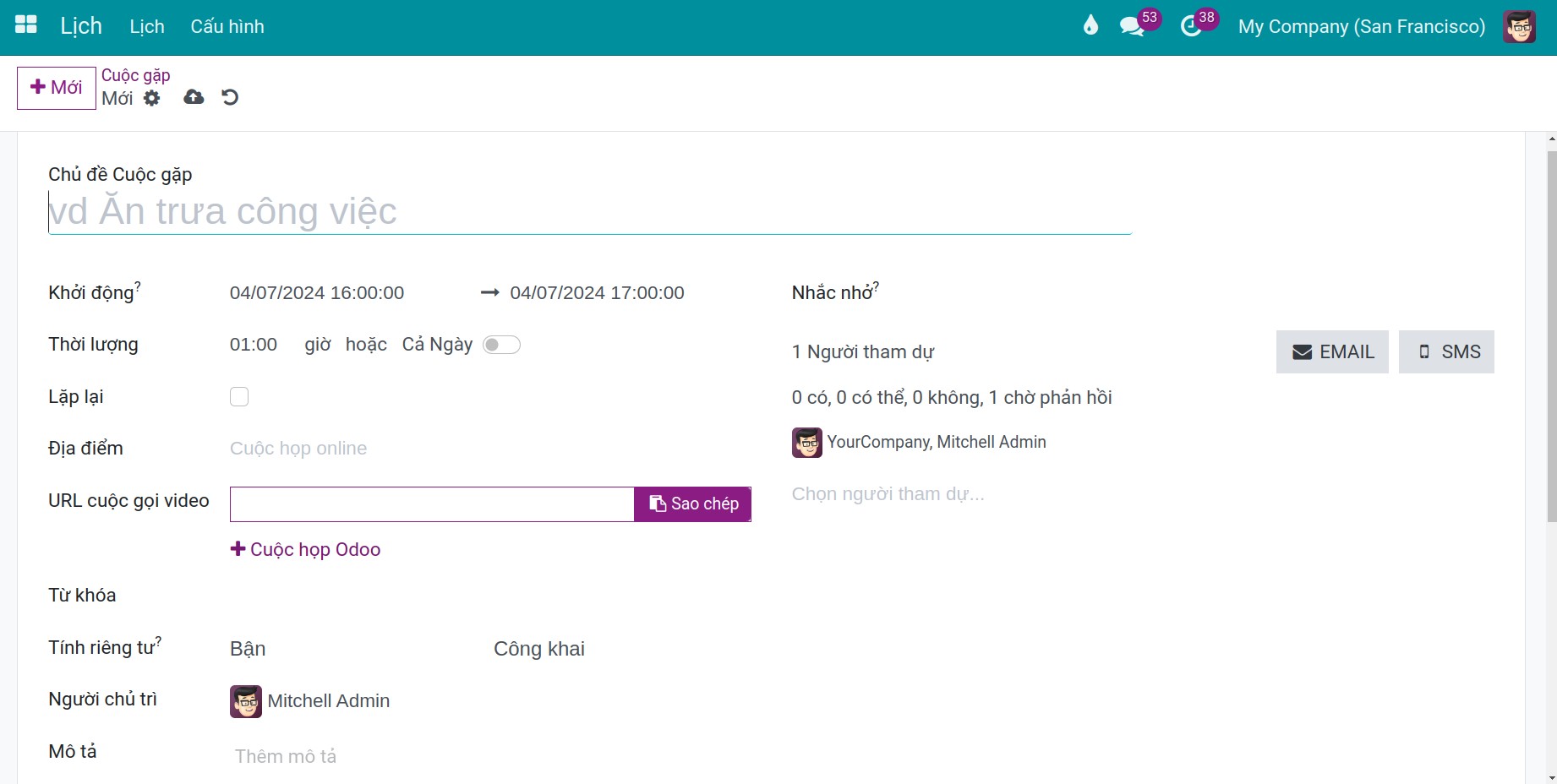Image resolution: width=1557 pixels, height=784 pixels.
Task: Check the Lặp lại checkbox
Action: pyautogui.click(x=239, y=397)
